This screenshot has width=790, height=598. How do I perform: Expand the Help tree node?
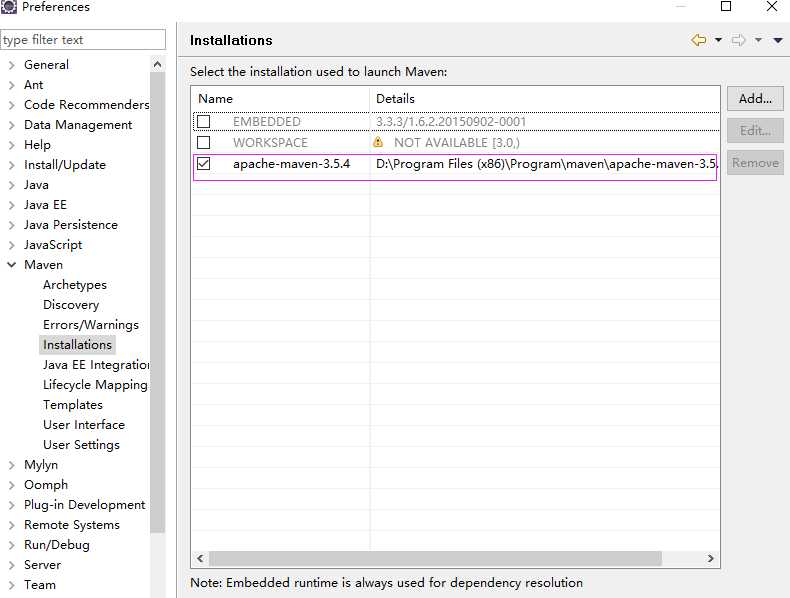[12, 145]
